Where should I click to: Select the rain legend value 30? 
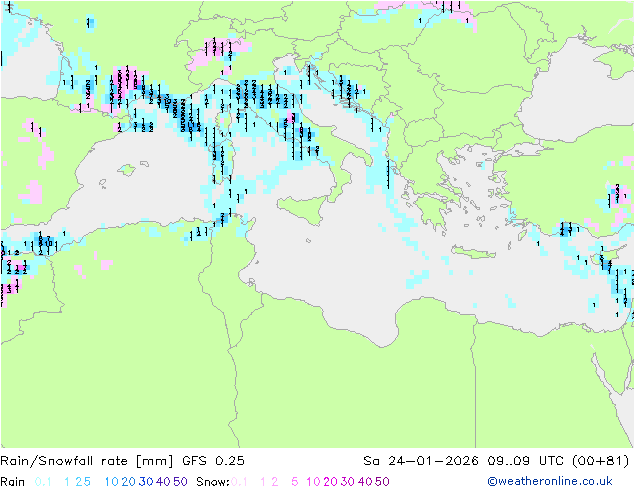coord(146,482)
